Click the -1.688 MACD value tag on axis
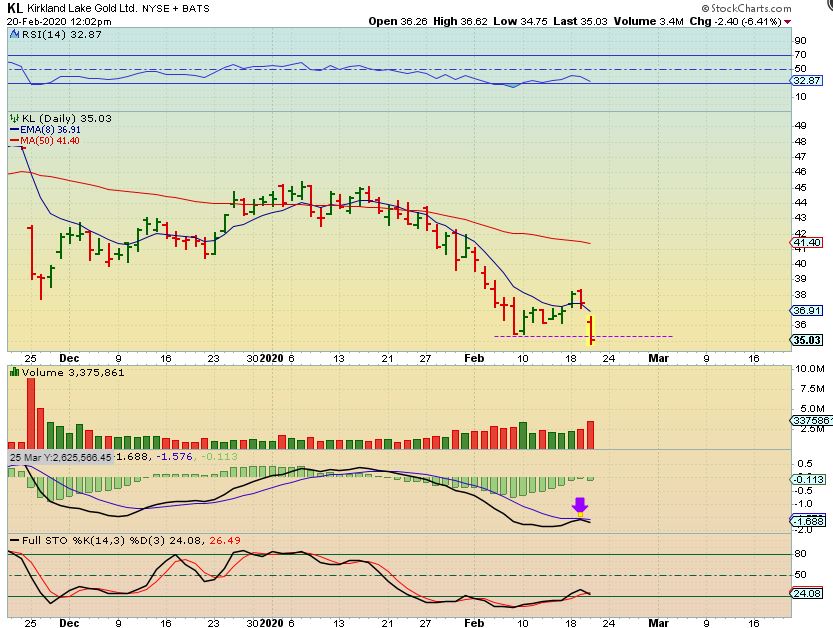The width and height of the screenshot is (833, 628). click(x=808, y=521)
